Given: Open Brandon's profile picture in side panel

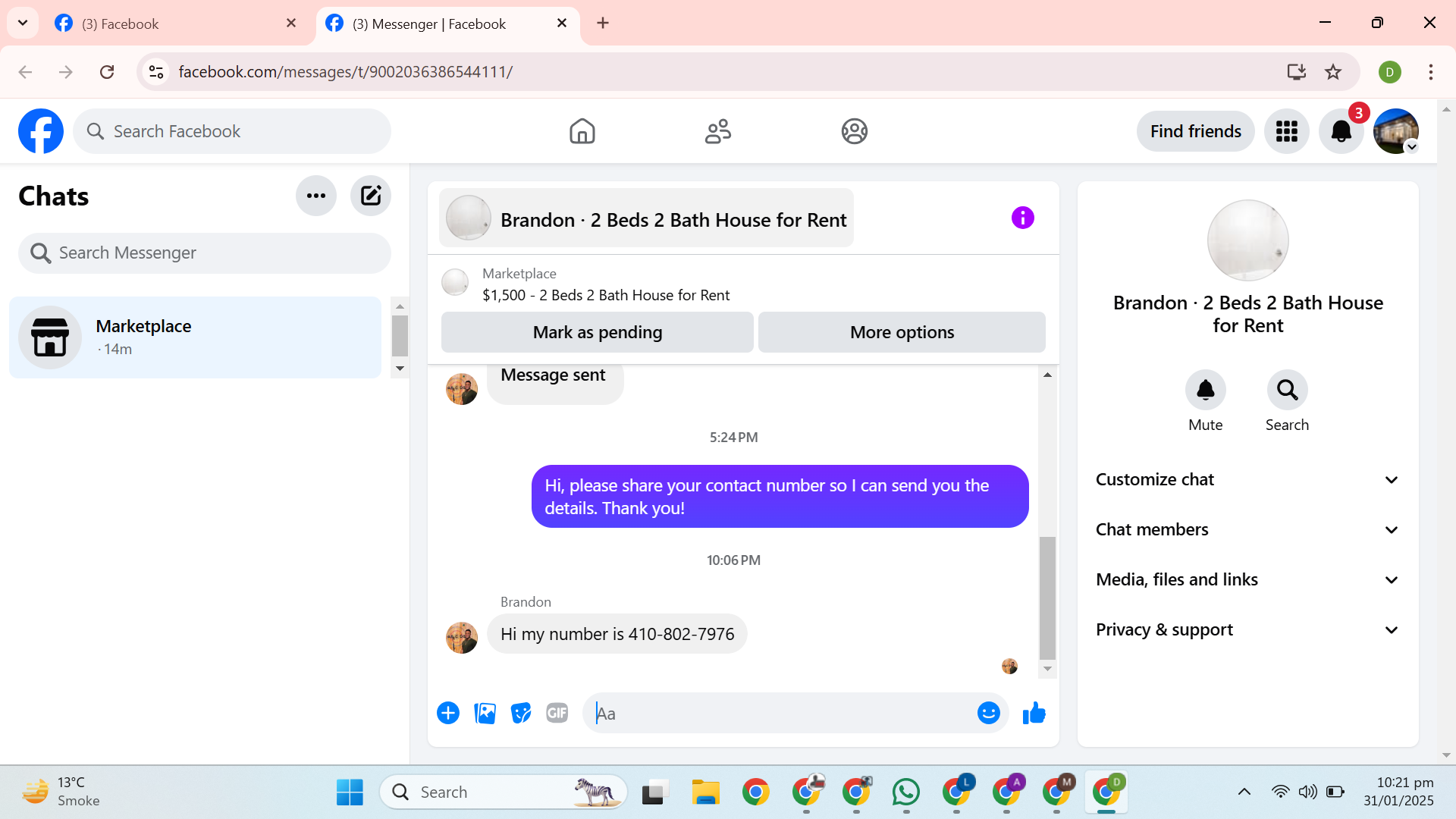Looking at the screenshot, I should 1247,240.
